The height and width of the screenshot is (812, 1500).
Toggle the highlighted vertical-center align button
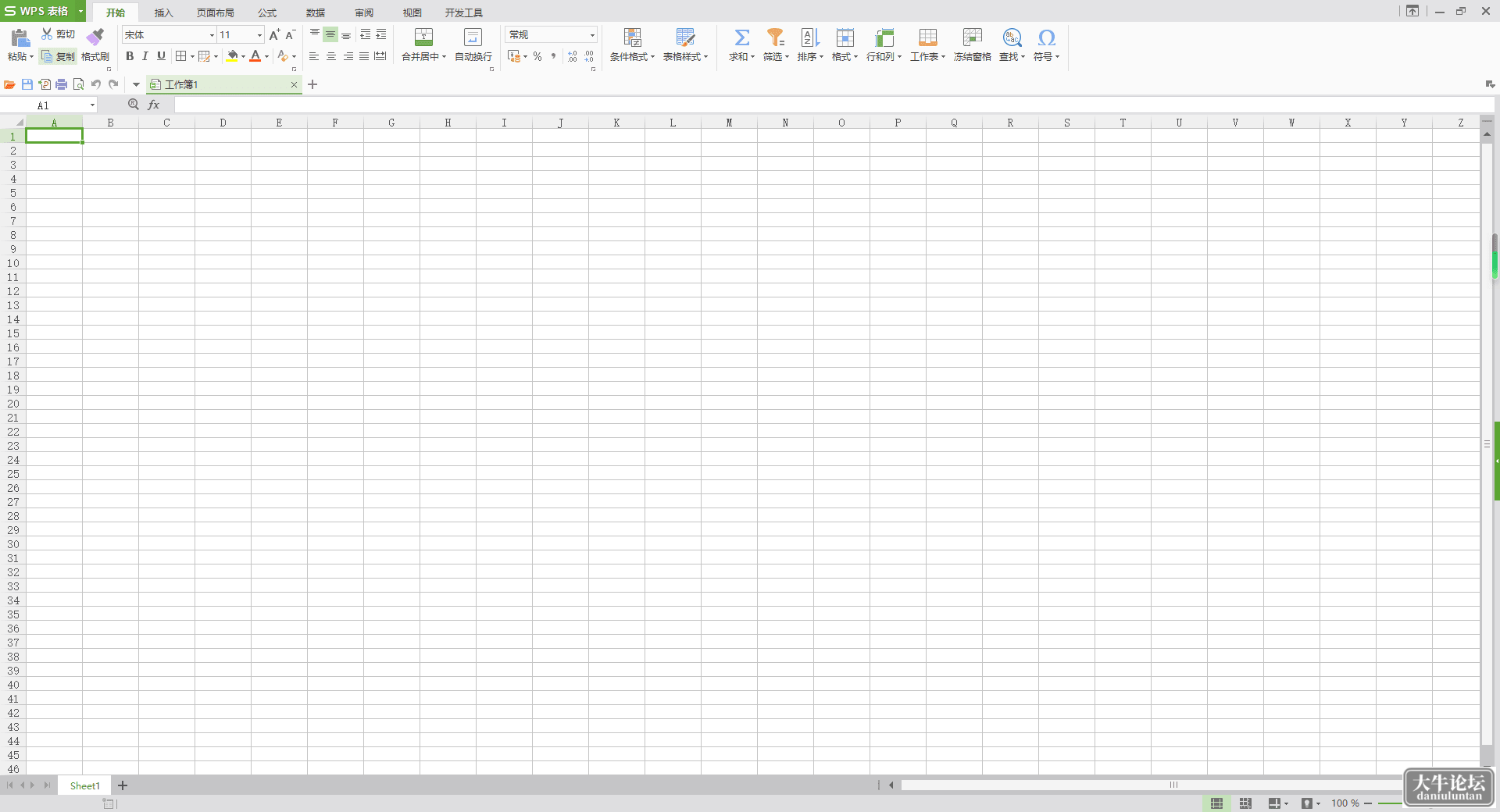point(330,35)
